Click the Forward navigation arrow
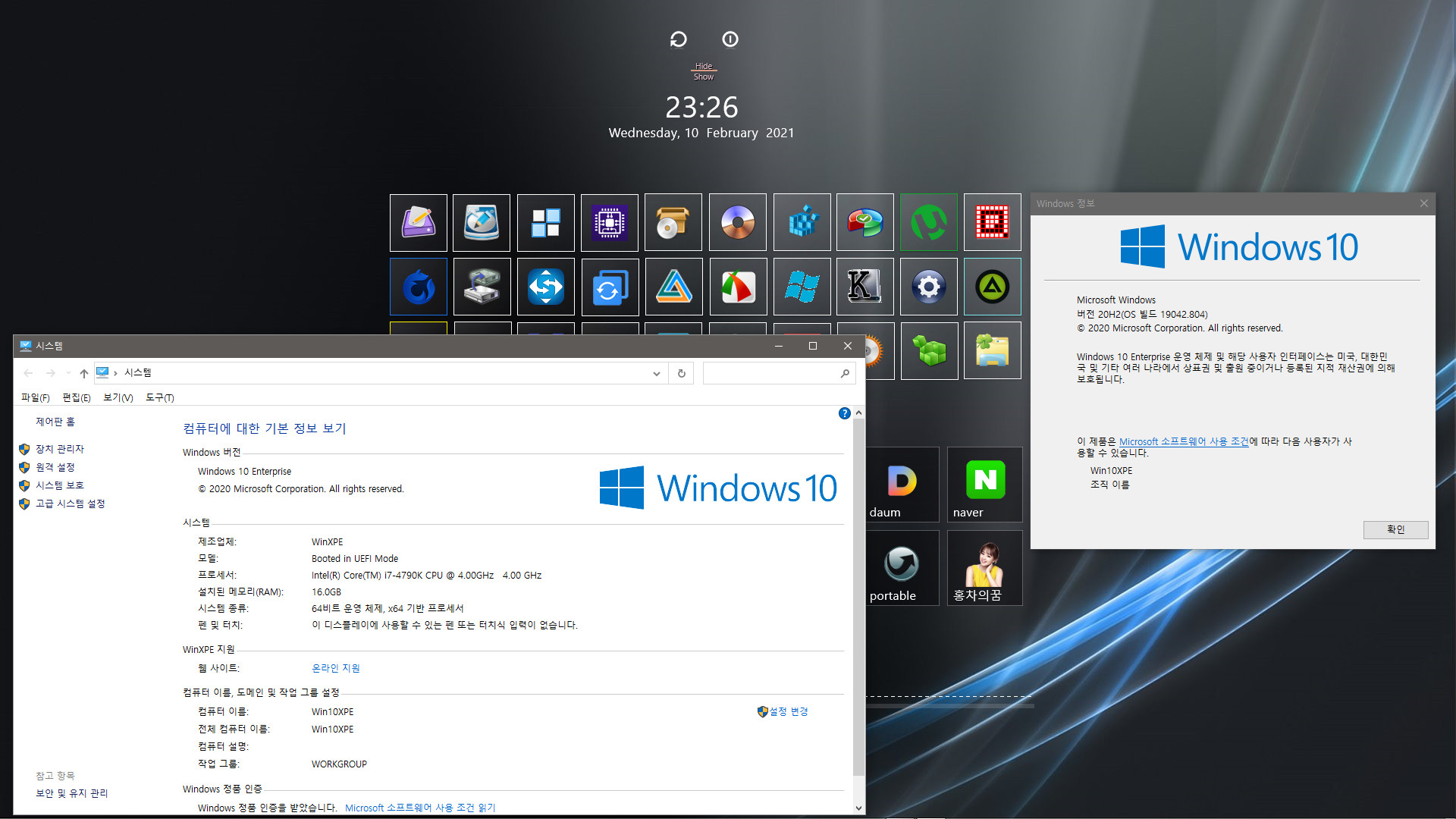 coord(50,373)
